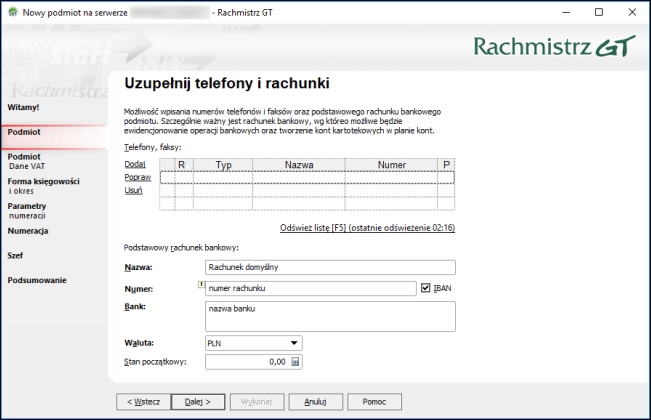Click the Anuluj button
651x420 pixels.
point(316,402)
